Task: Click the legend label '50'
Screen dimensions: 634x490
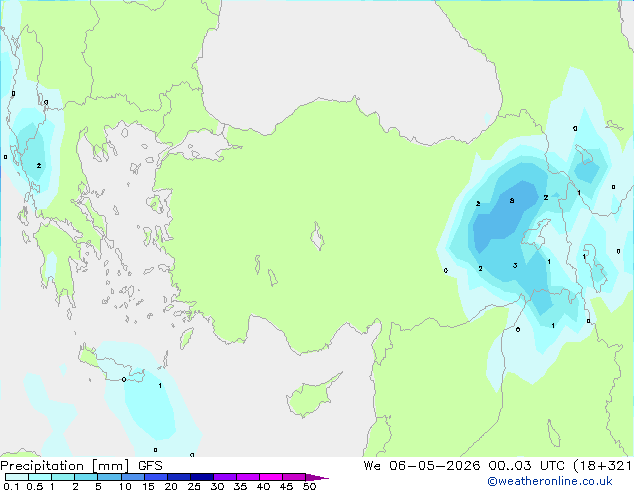Action: tap(309, 486)
